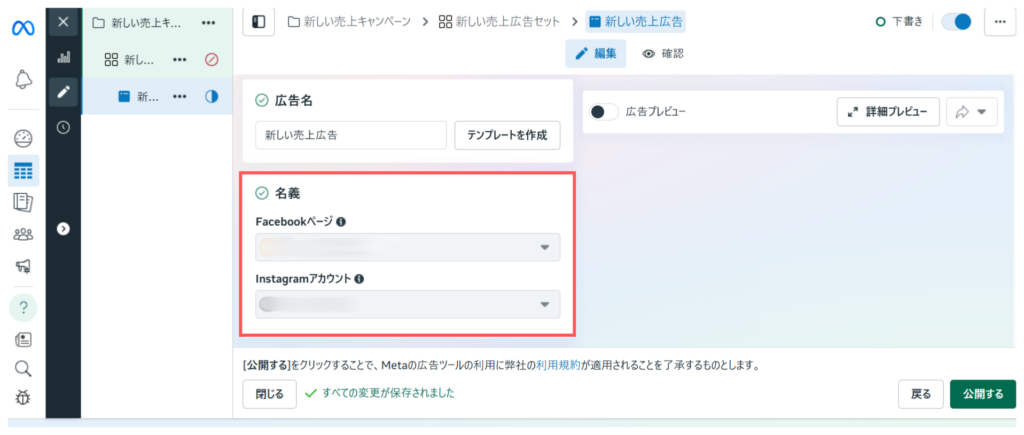This screenshot has width=1024, height=435.
Task: Switch to the 編集 tab
Action: point(596,53)
